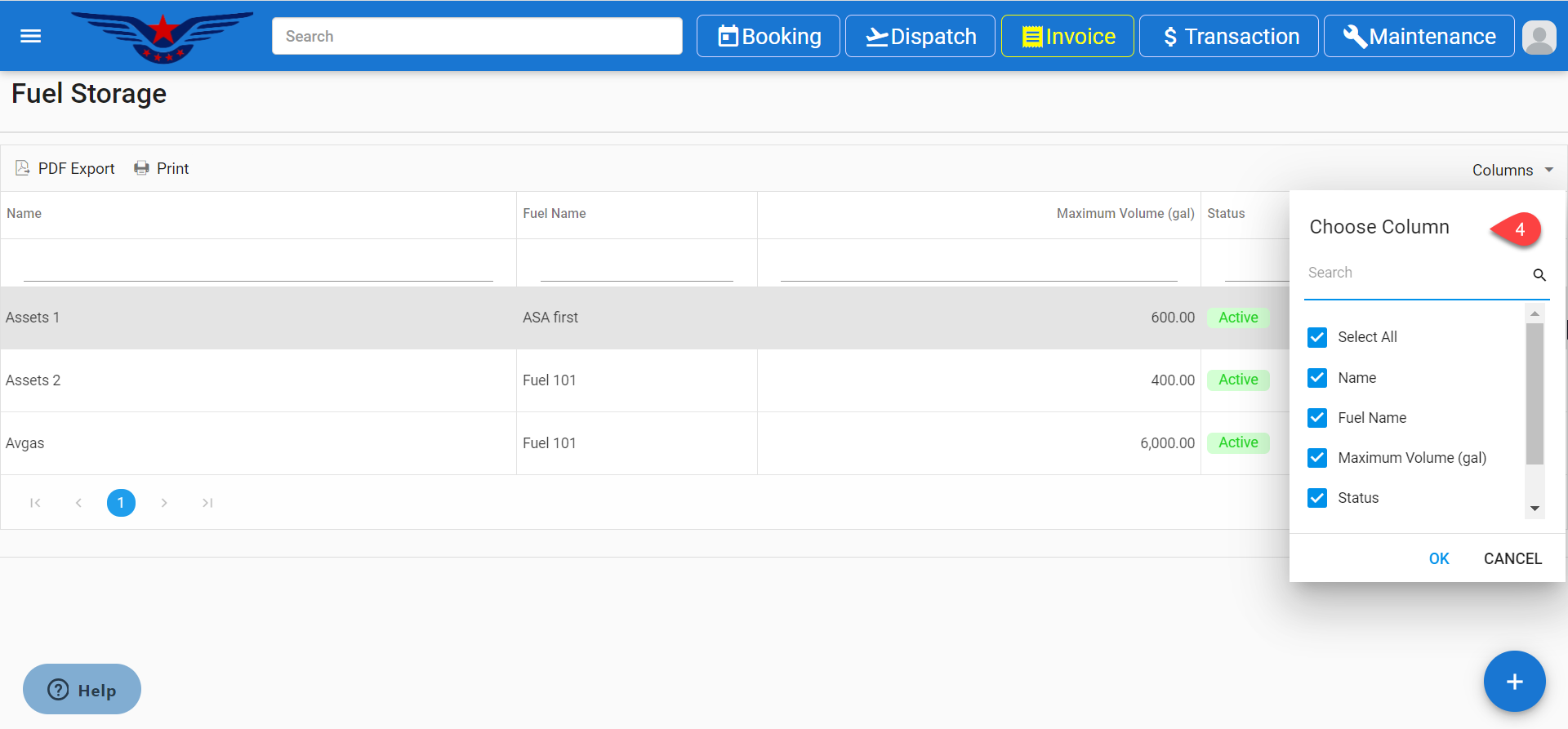1568x729 pixels.
Task: Expand the Columns dropdown
Action: click(x=1512, y=170)
